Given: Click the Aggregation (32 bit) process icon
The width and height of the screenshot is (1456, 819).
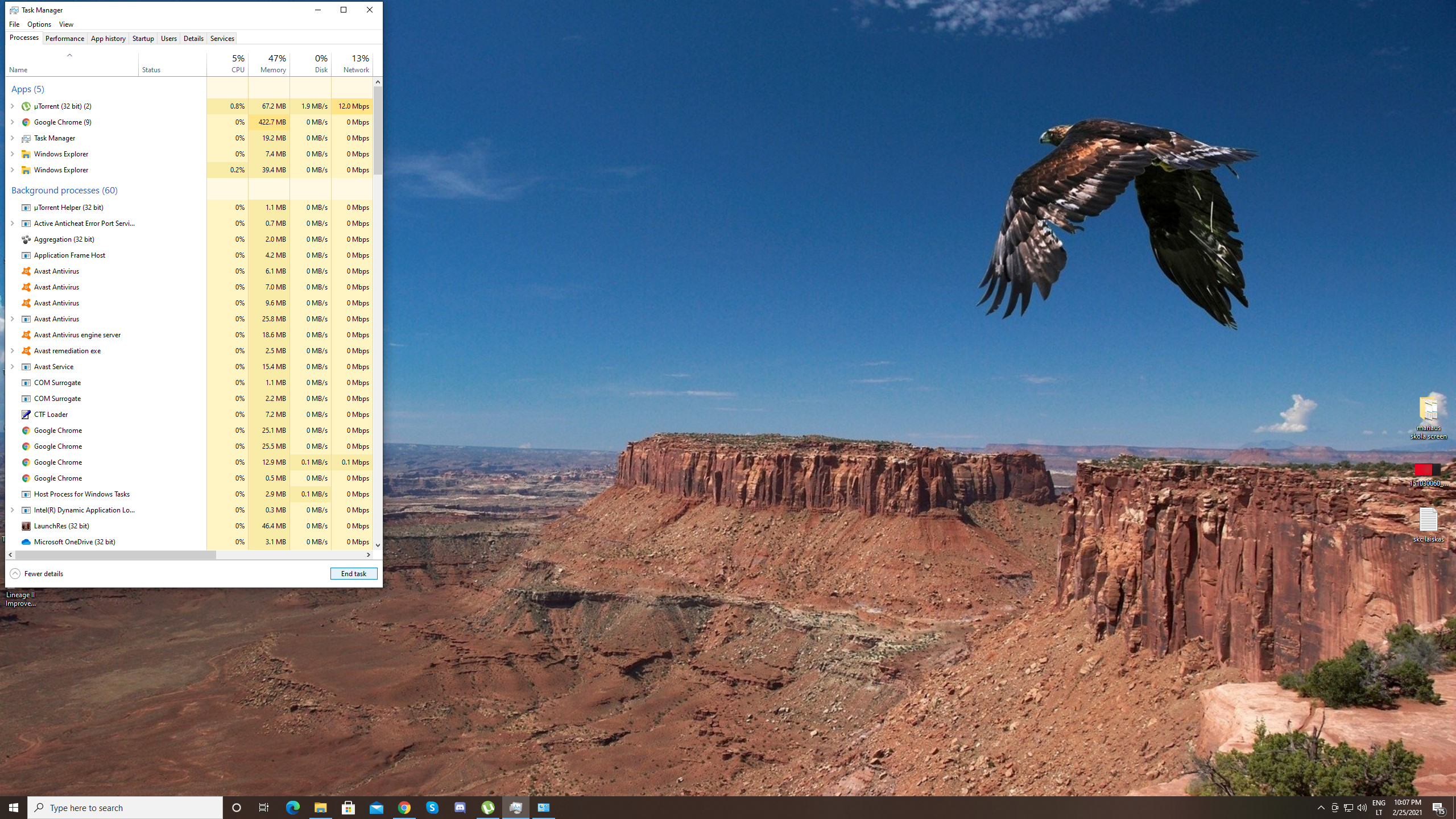Looking at the screenshot, I should (26, 239).
